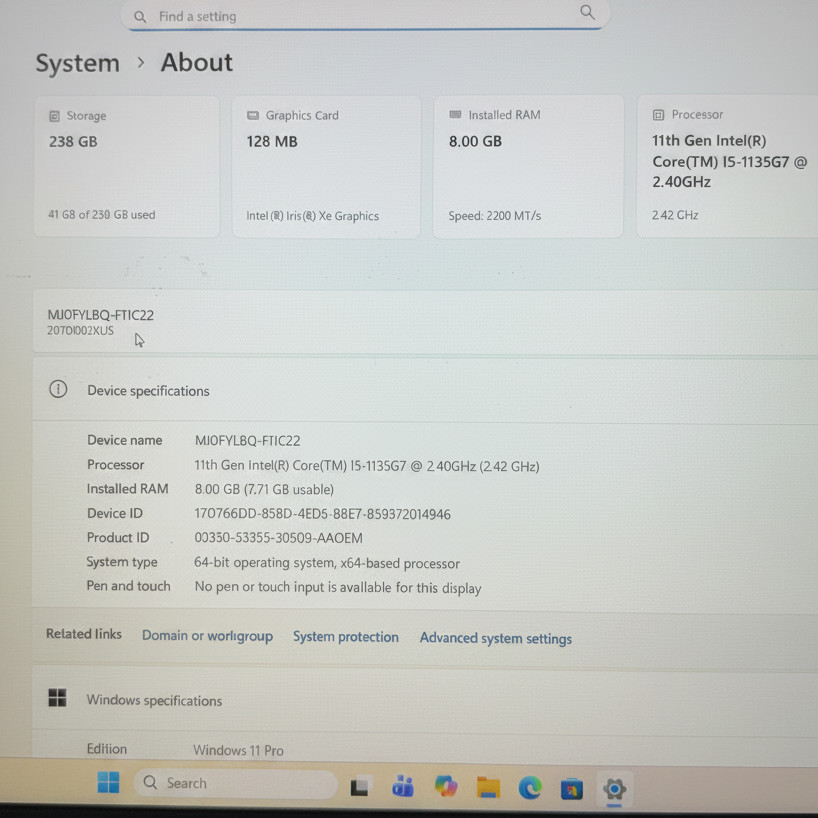Select the Device ID value
Viewport: 818px width, 818px height.
click(322, 514)
